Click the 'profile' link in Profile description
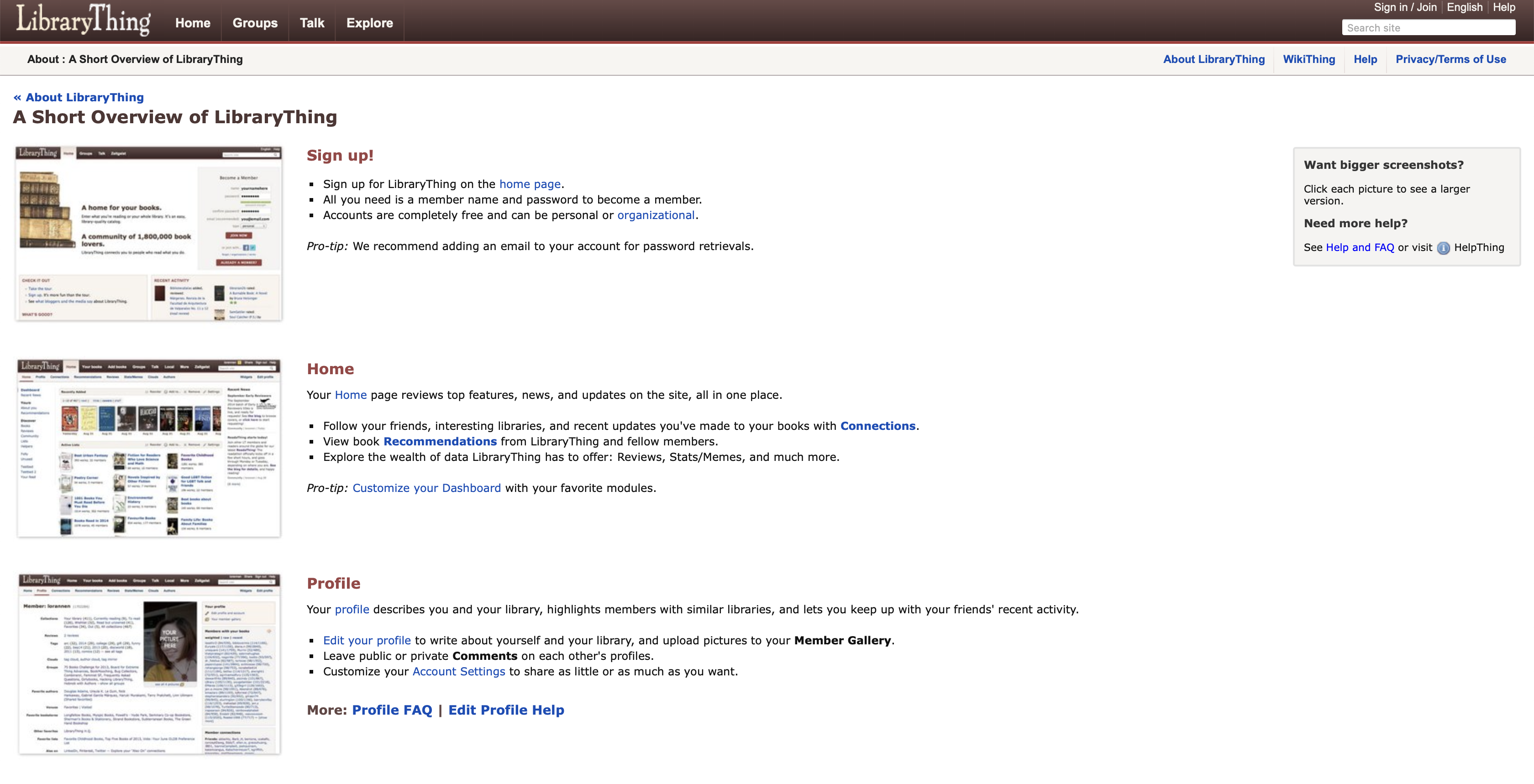The image size is (1534, 784). tap(352, 610)
